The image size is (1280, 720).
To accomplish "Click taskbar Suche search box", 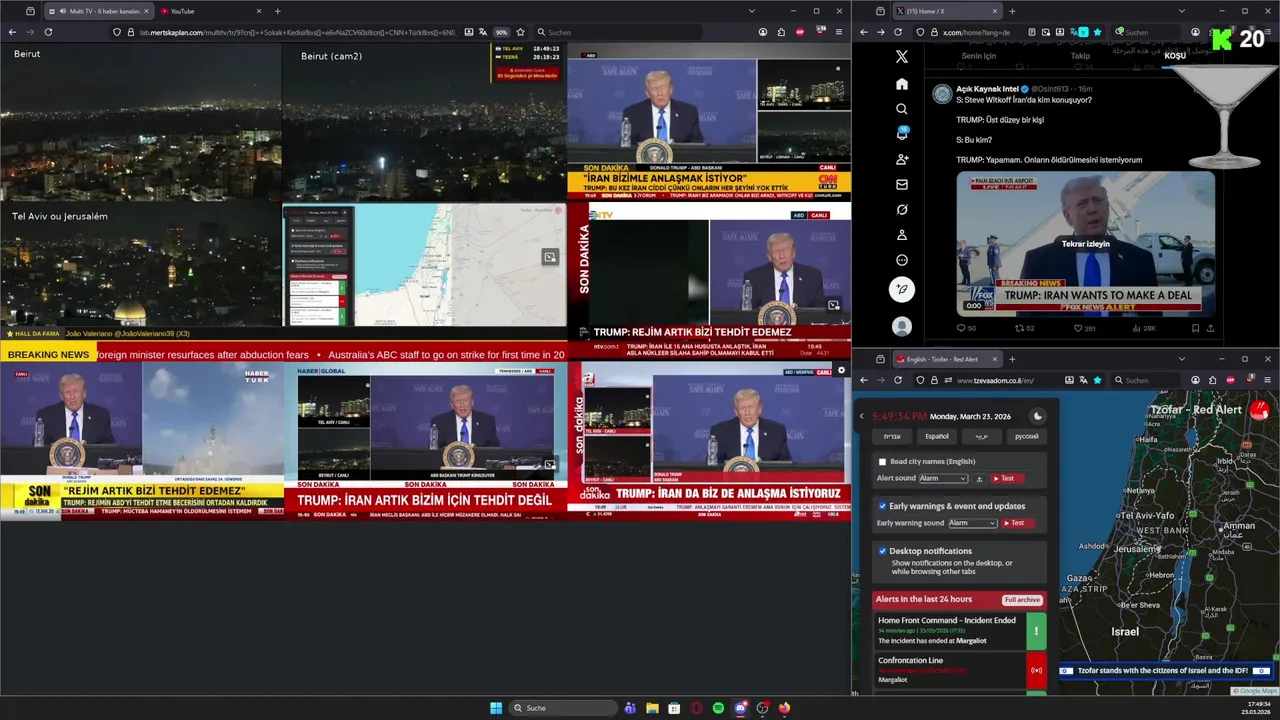I will [x=563, y=708].
